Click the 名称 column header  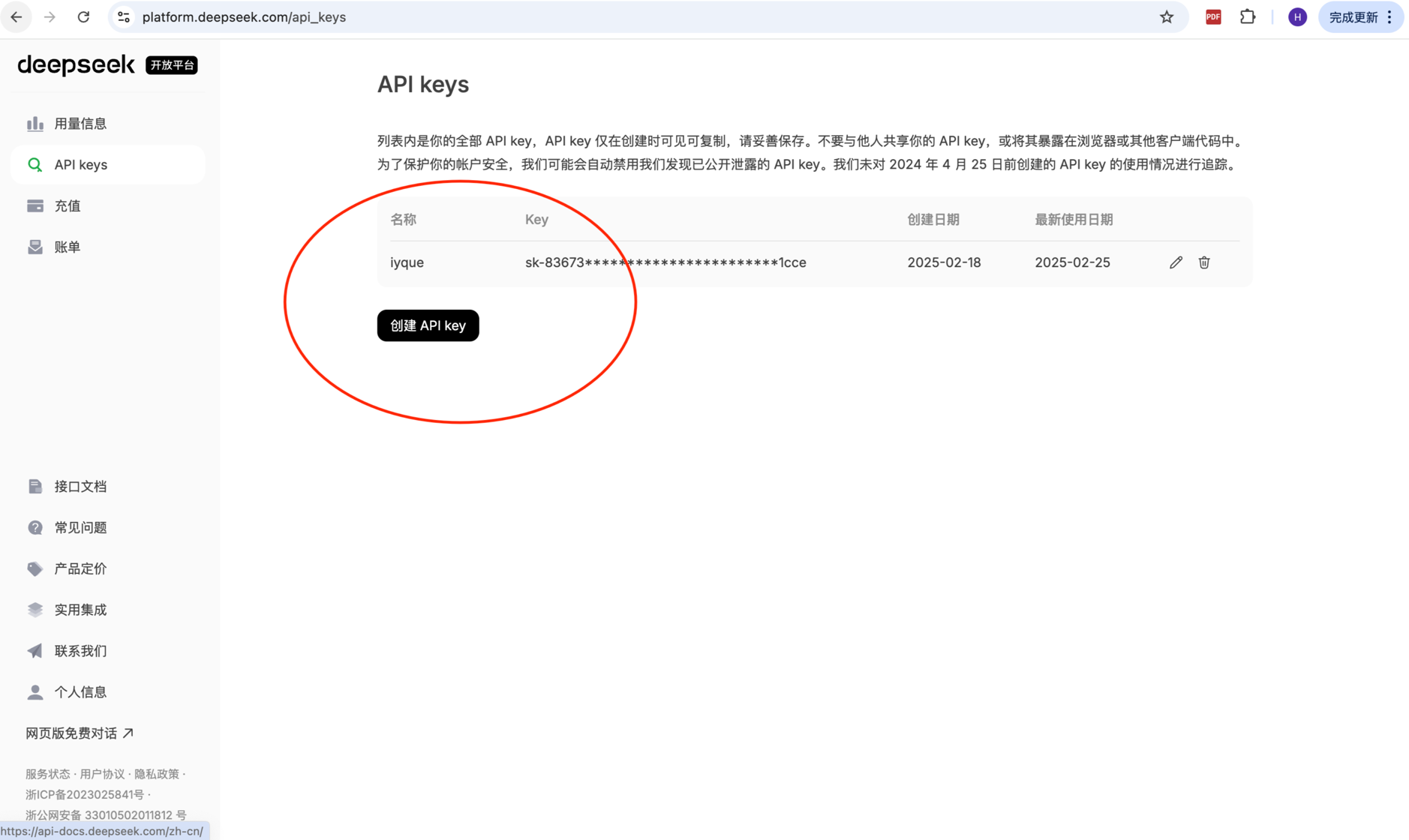(x=403, y=220)
